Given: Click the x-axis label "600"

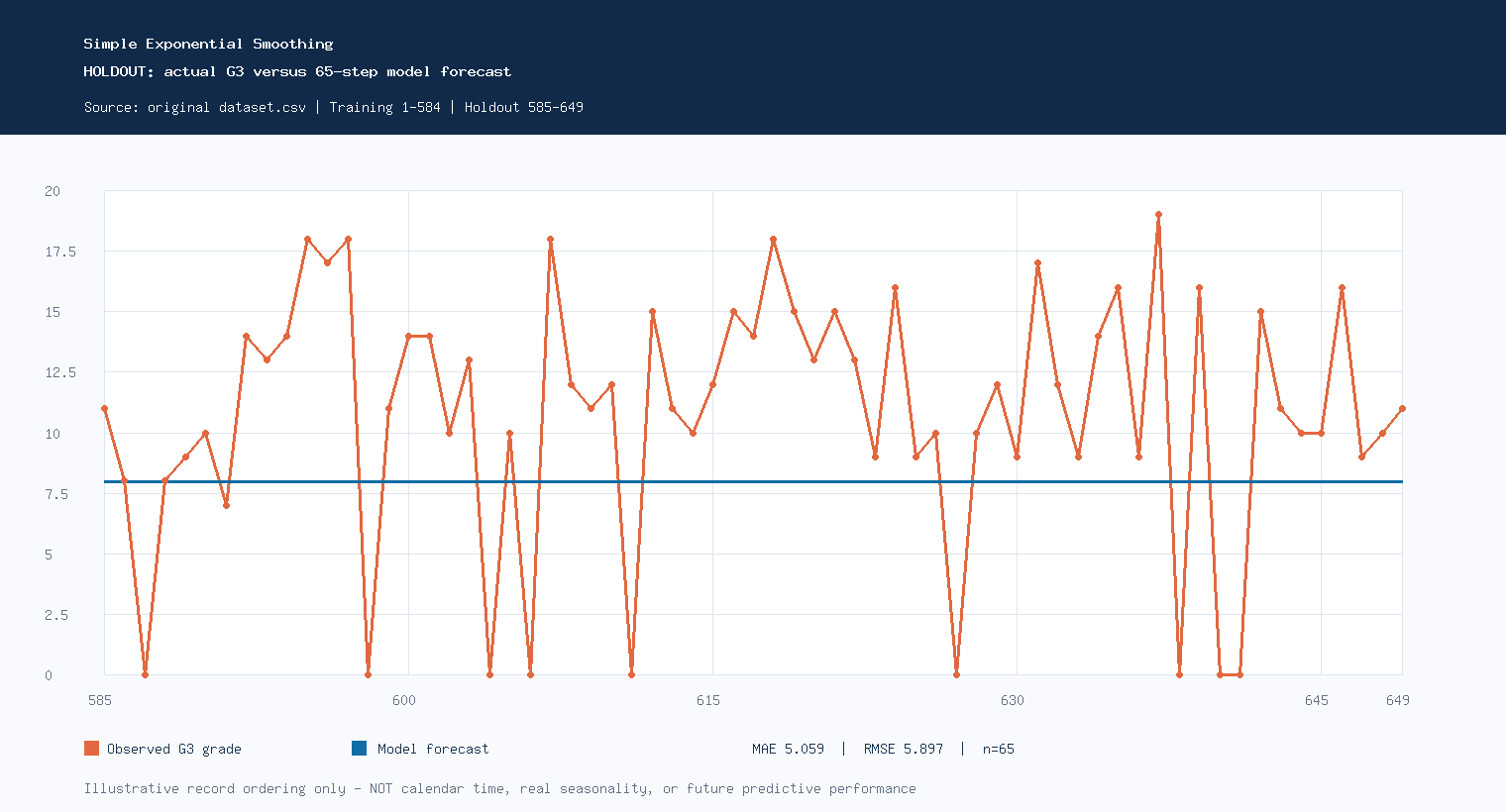Looking at the screenshot, I should [x=404, y=700].
